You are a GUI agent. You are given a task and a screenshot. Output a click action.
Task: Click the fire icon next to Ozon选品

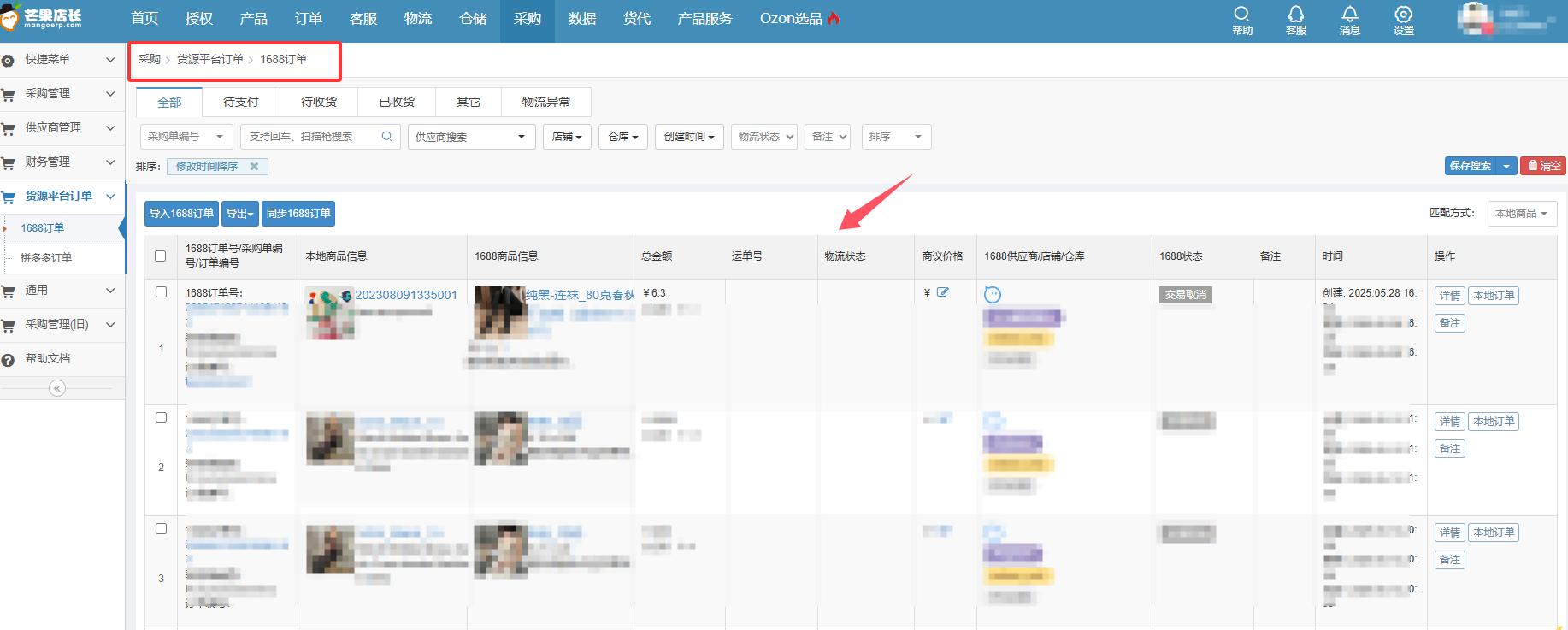point(834,18)
